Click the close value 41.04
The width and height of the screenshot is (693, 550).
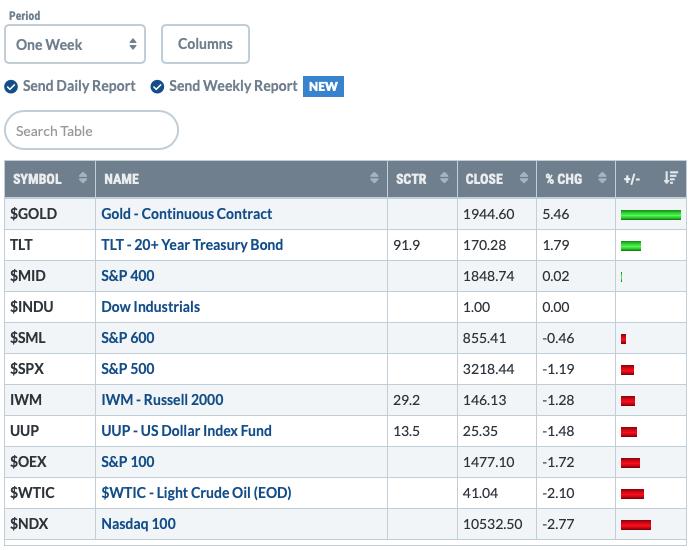480,493
